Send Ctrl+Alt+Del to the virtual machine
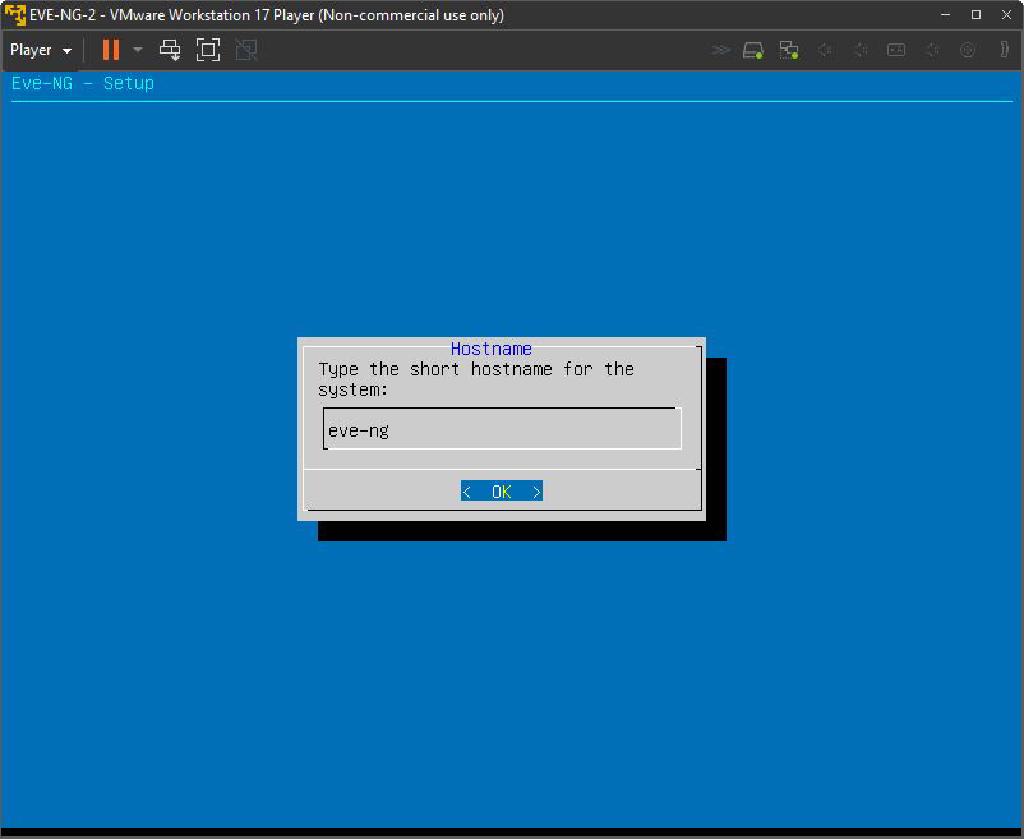Screen dimensions: 1024x839 (170, 50)
